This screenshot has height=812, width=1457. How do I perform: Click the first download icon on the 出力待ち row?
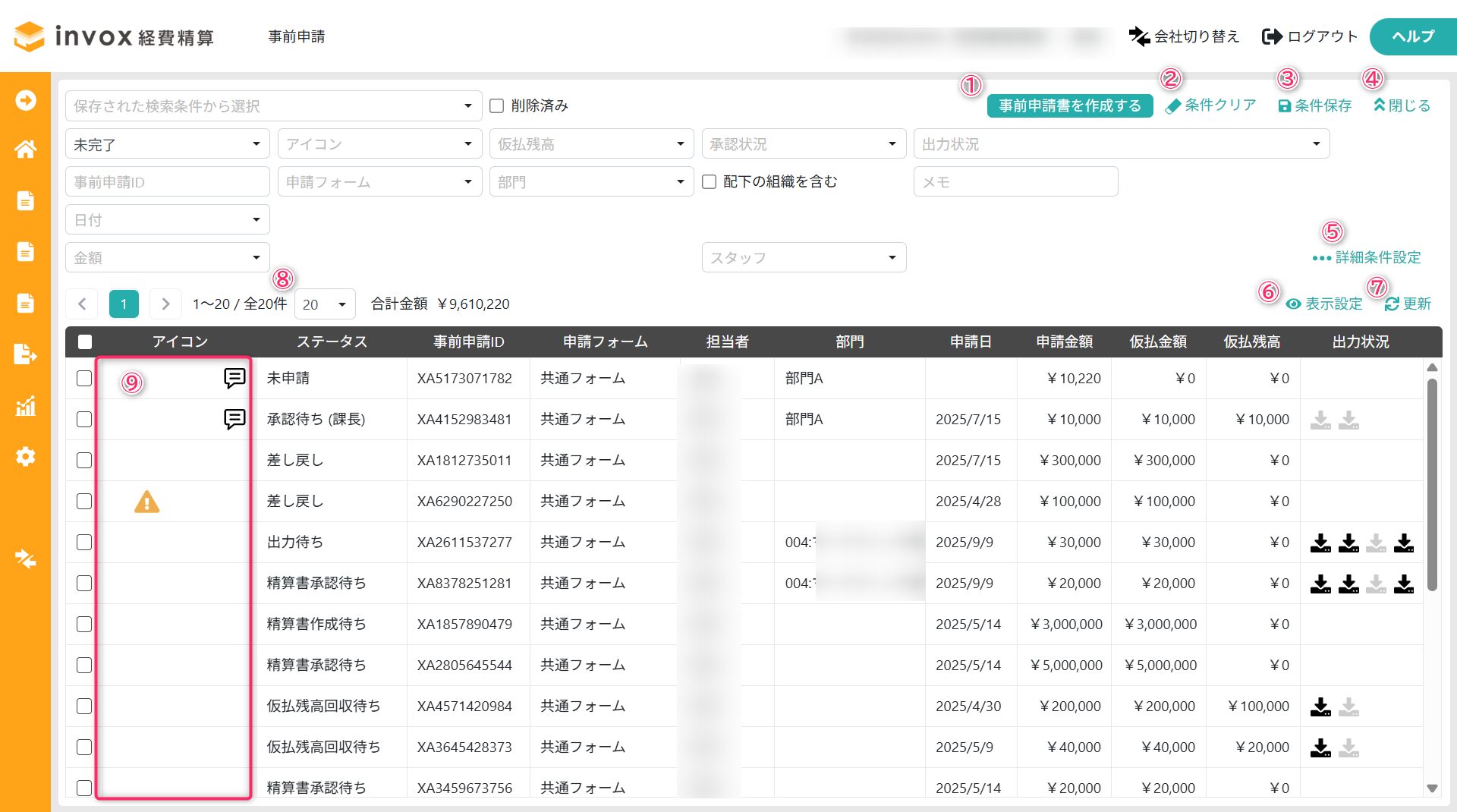(x=1320, y=543)
